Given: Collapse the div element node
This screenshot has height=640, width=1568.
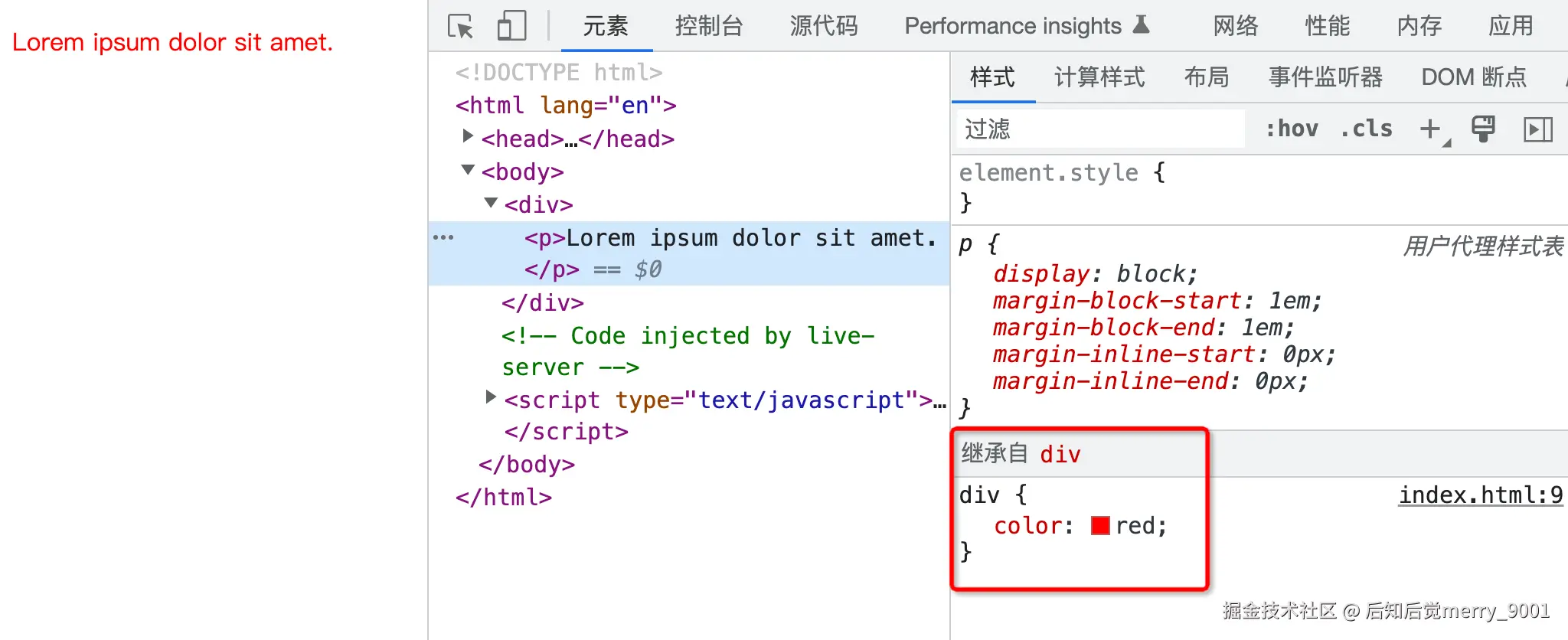Looking at the screenshot, I should (x=492, y=202).
